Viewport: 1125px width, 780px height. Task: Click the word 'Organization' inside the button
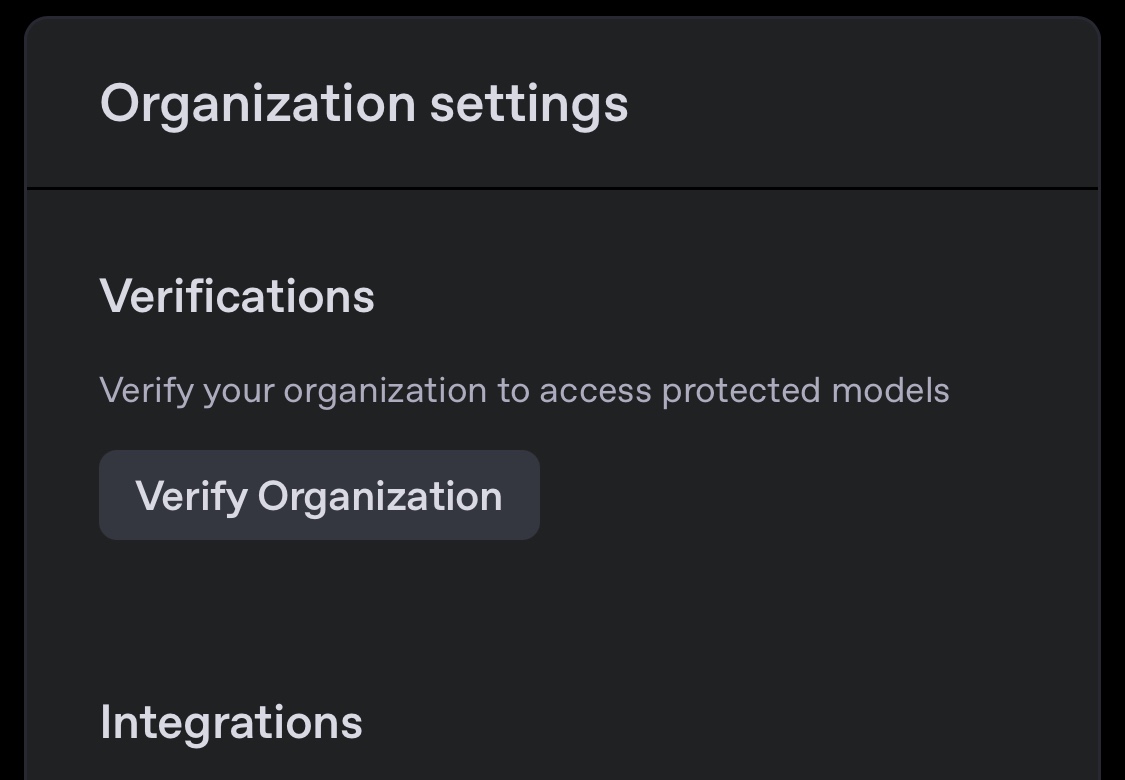click(x=380, y=497)
